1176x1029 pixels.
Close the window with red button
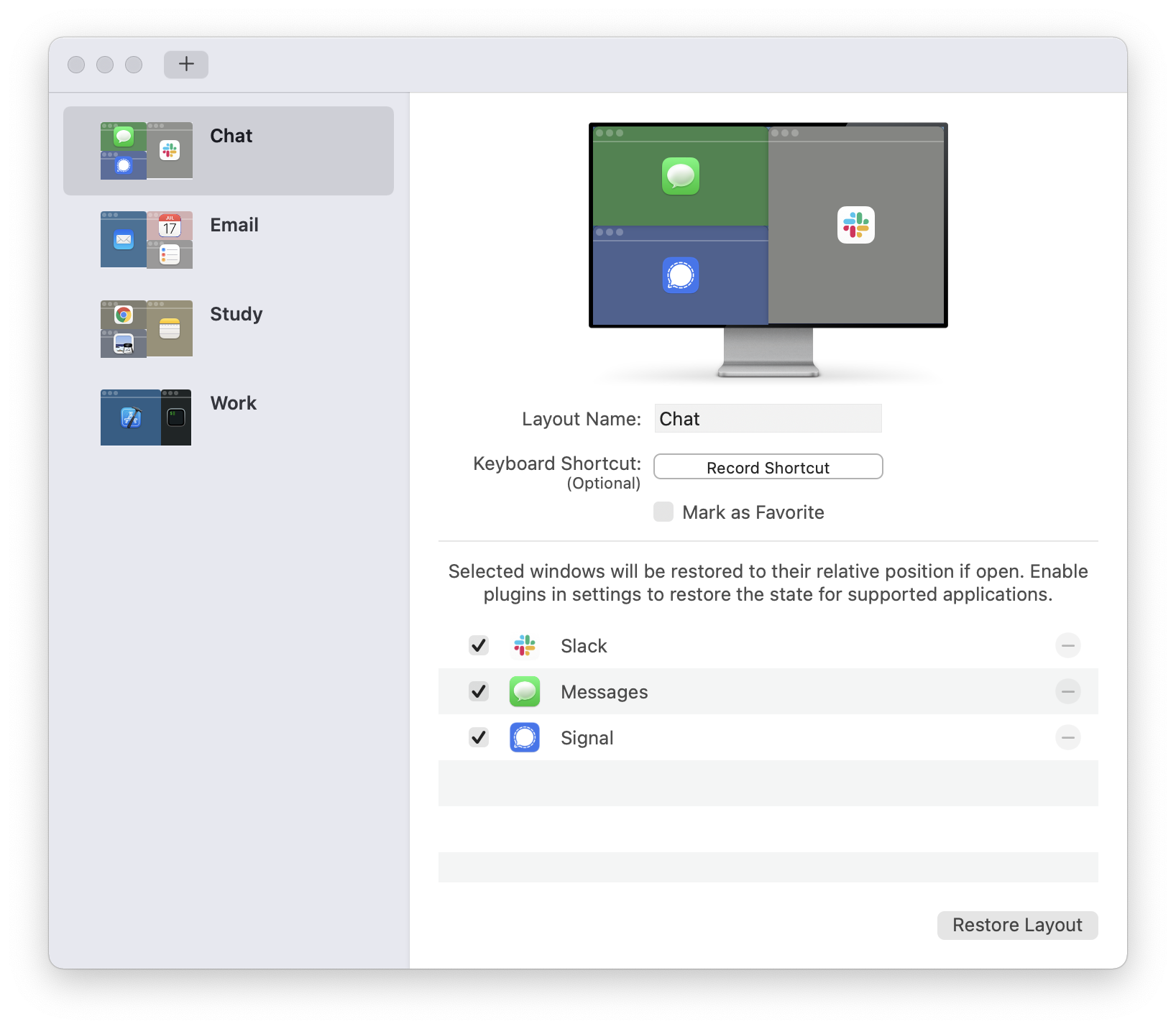pyautogui.click(x=76, y=65)
